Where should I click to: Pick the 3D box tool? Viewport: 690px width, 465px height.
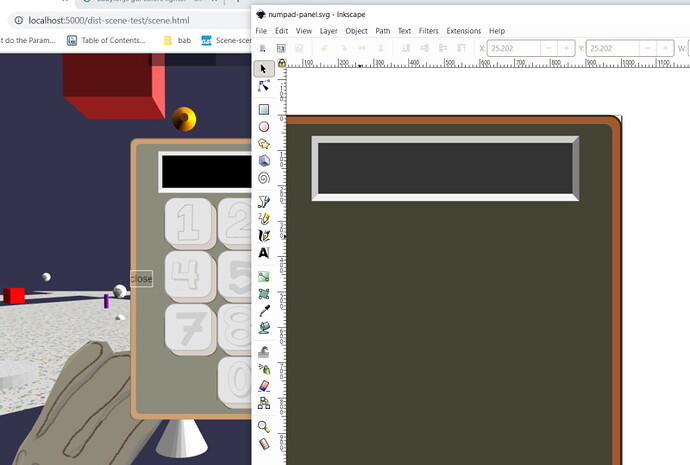coord(264,161)
